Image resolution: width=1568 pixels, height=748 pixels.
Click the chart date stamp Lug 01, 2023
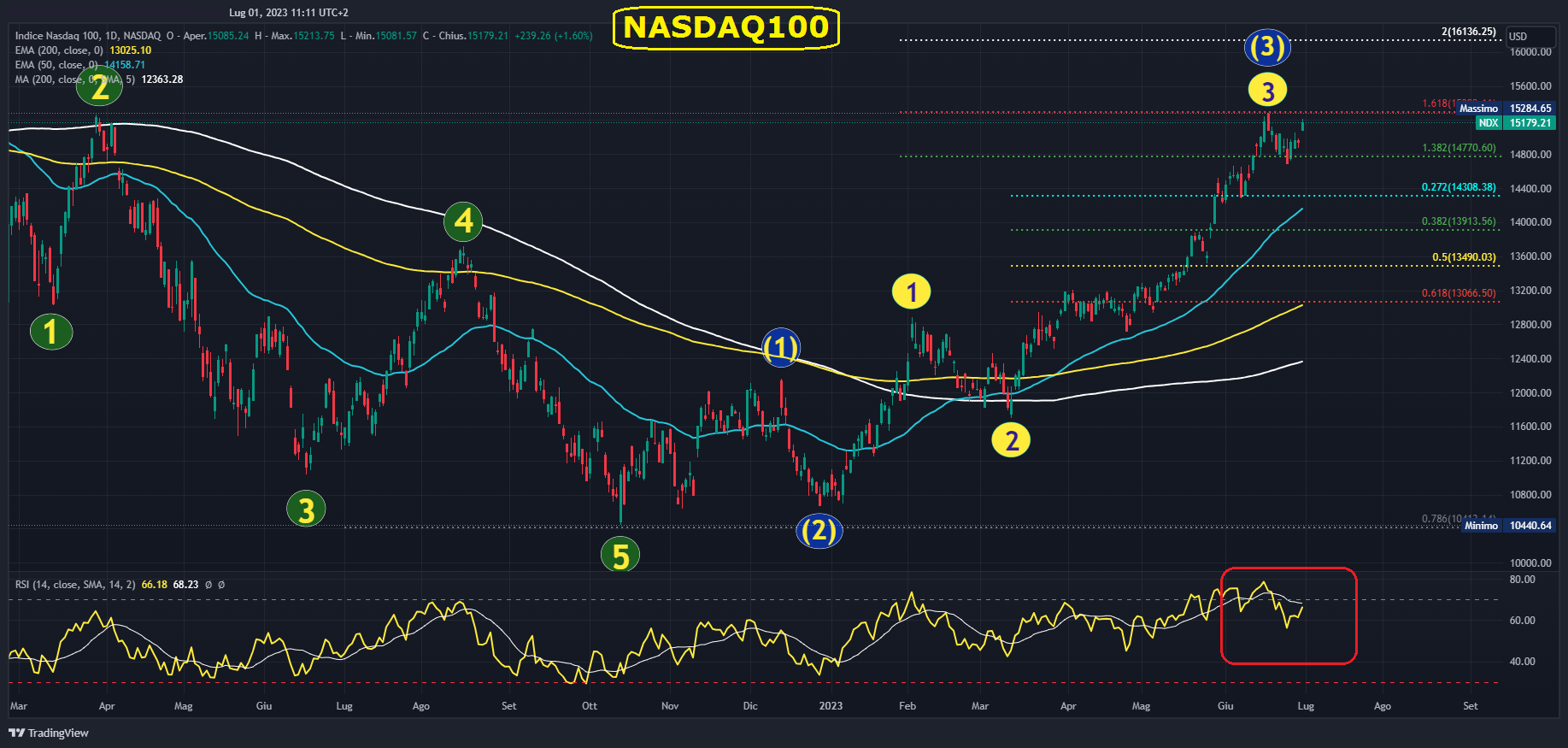click(289, 13)
